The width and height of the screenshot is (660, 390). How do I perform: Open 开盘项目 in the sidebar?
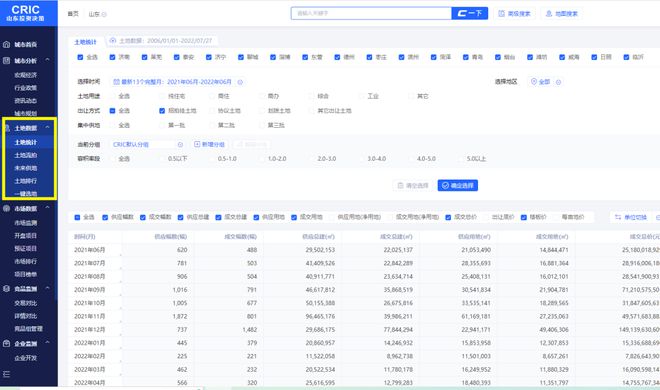(x=26, y=236)
